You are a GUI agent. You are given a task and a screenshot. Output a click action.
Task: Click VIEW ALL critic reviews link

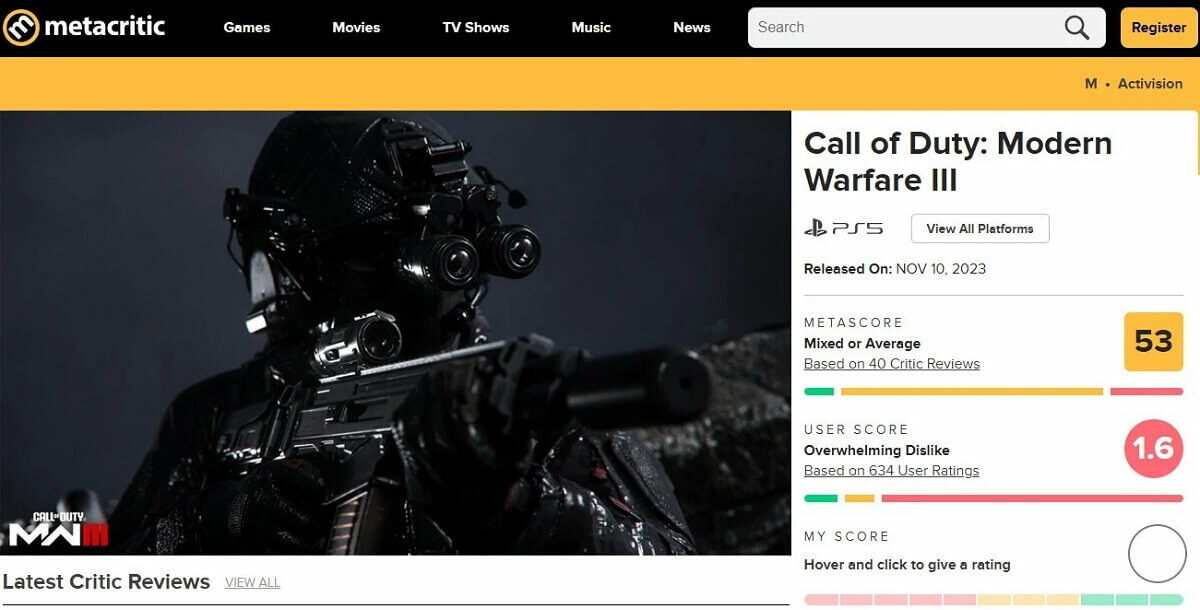(252, 583)
